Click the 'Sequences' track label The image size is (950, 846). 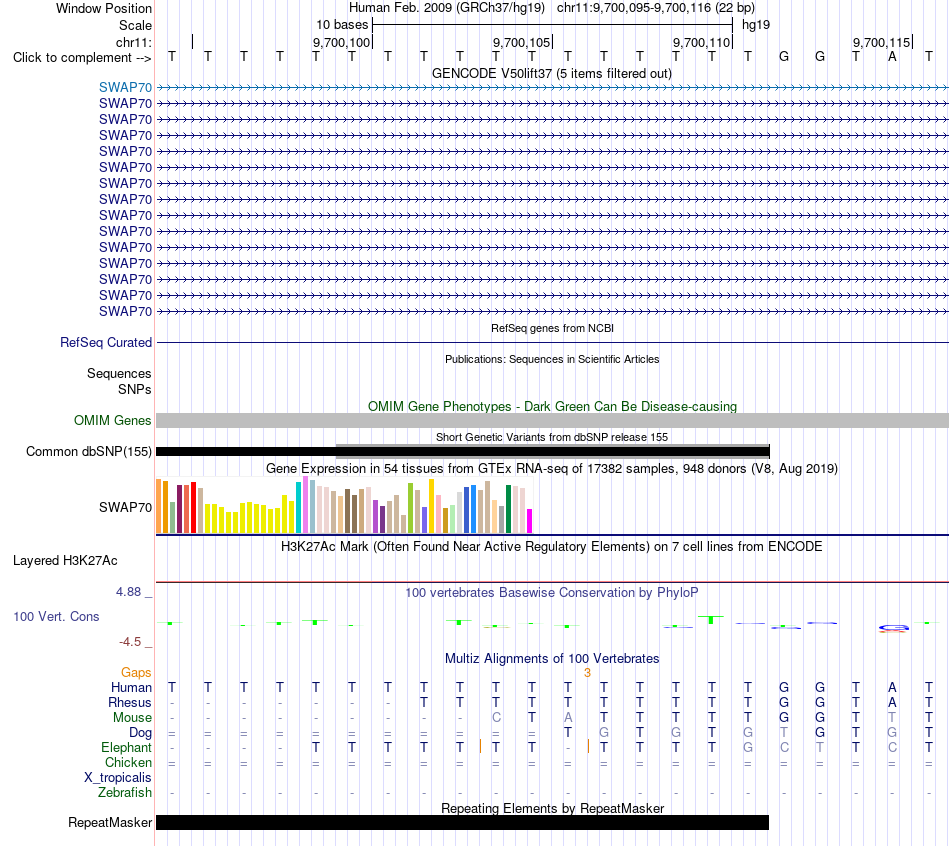click(119, 373)
